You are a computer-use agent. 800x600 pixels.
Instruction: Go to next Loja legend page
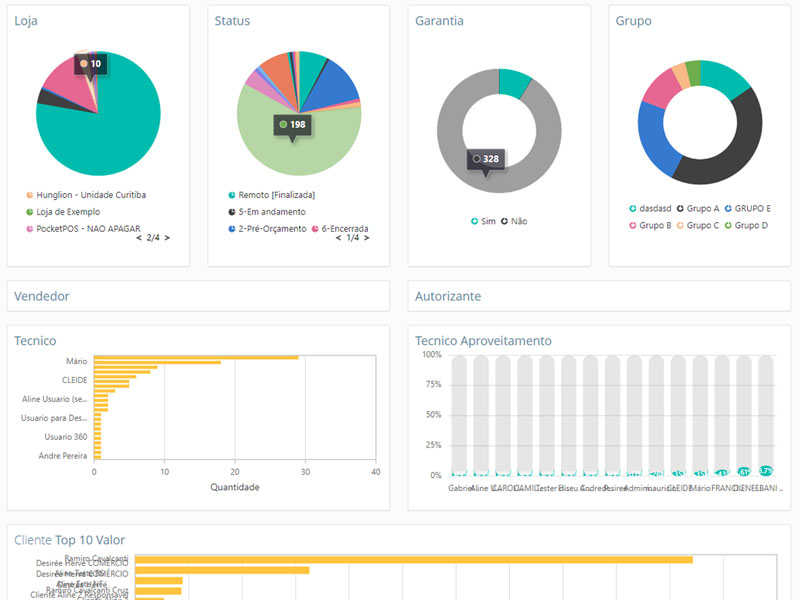point(167,238)
